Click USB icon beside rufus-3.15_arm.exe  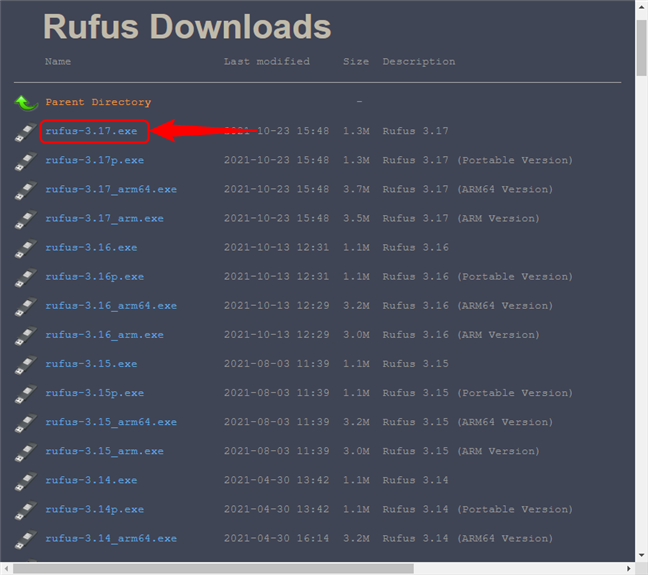26,452
